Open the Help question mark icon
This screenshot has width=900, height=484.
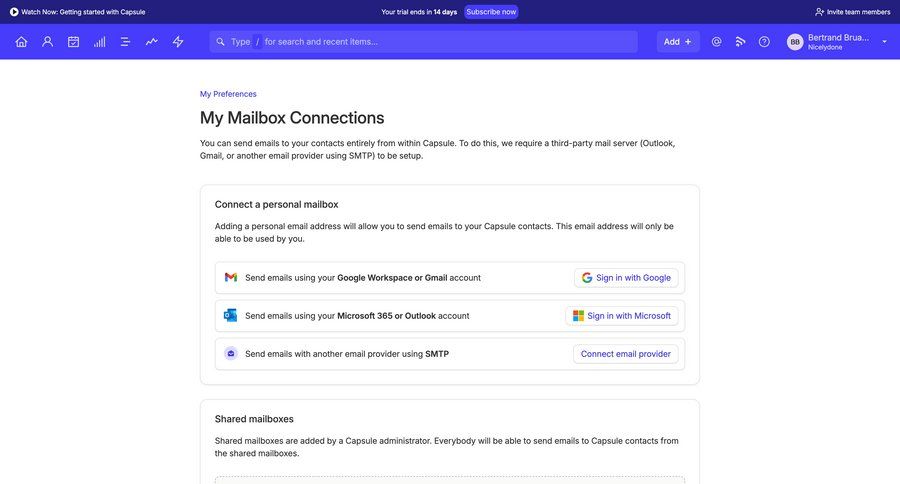pos(764,42)
